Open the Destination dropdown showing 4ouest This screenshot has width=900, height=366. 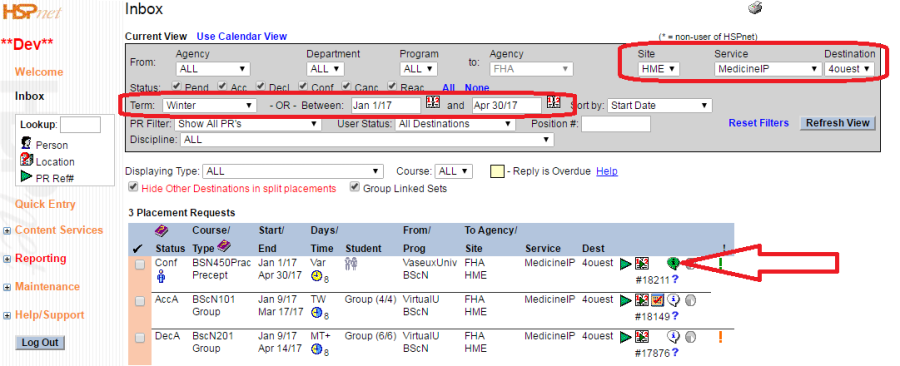(x=849, y=69)
